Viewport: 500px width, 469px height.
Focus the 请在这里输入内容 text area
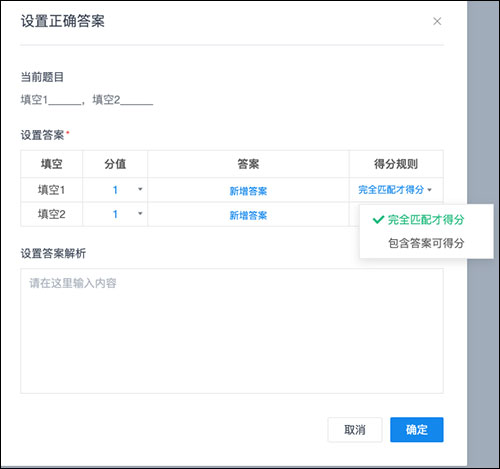click(232, 331)
